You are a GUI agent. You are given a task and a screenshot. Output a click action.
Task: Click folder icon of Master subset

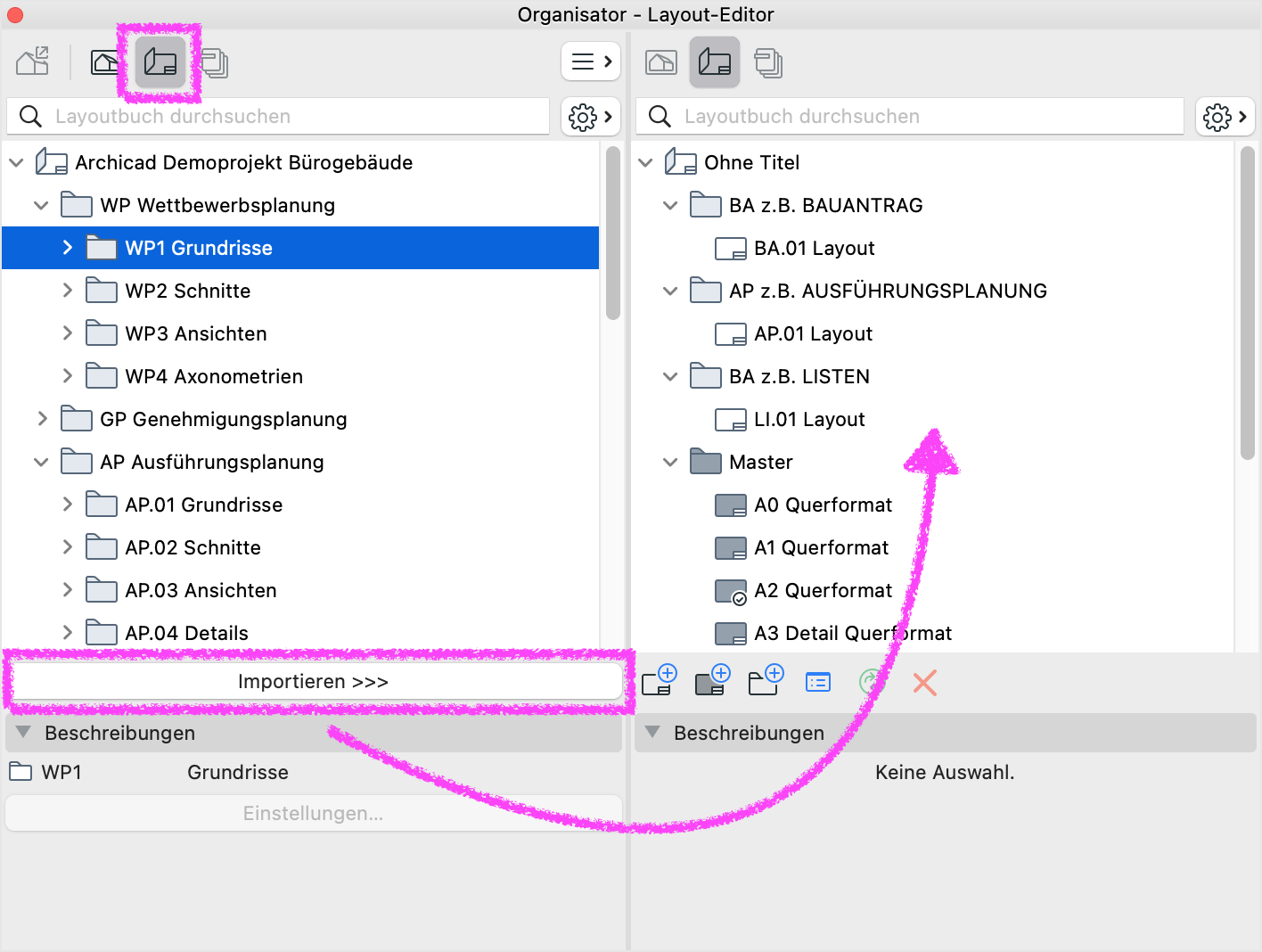[x=706, y=462]
